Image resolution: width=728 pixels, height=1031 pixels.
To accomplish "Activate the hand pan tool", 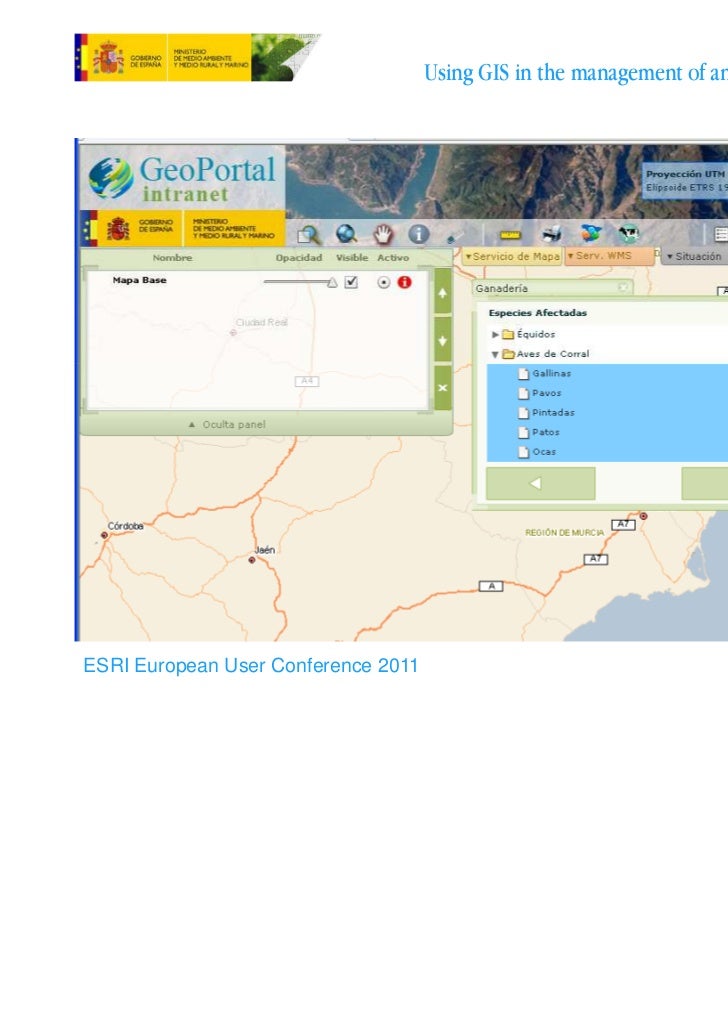I will tap(383, 234).
